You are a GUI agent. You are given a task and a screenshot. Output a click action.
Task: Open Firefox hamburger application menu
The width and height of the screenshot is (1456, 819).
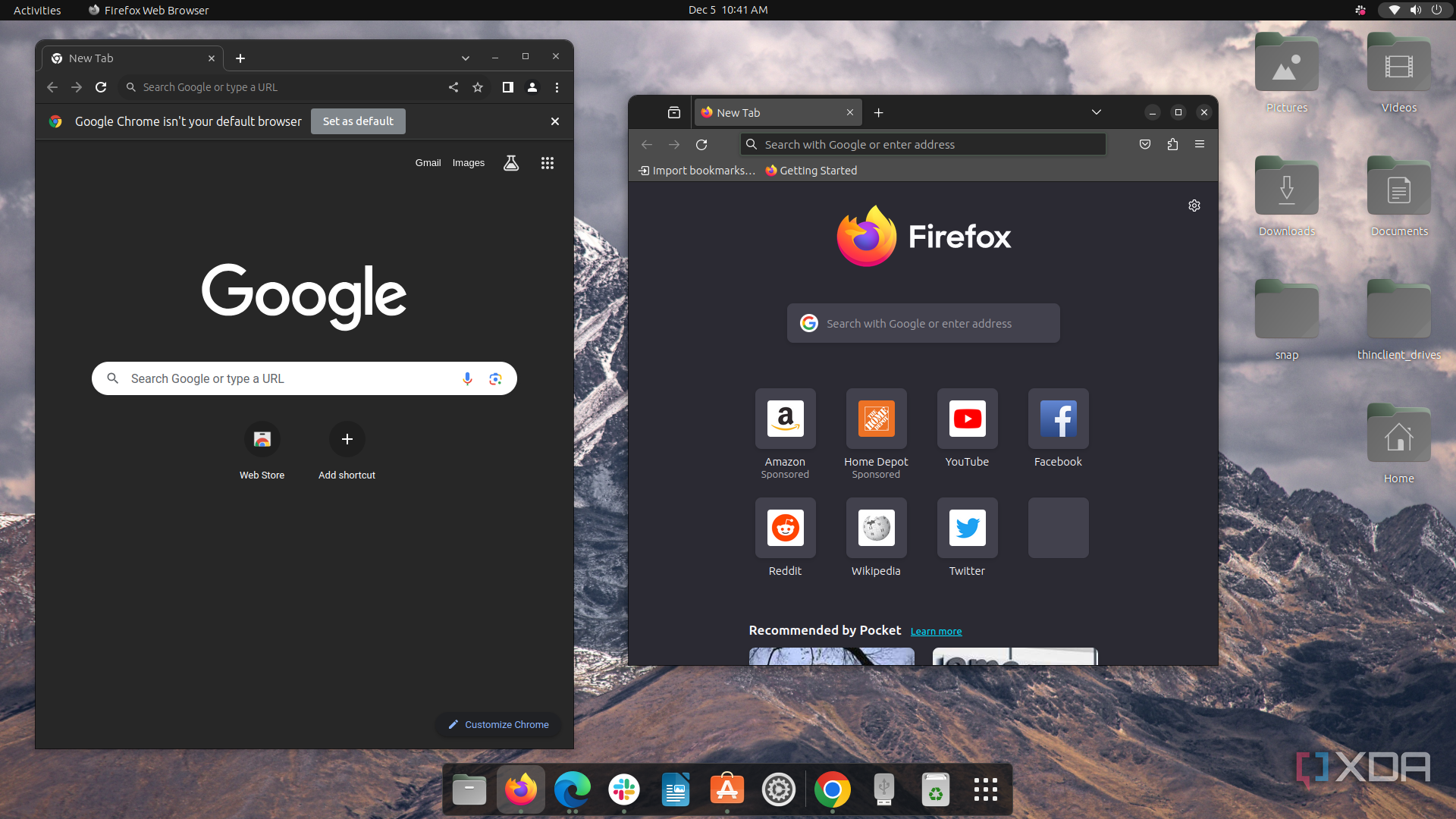pos(1200,144)
